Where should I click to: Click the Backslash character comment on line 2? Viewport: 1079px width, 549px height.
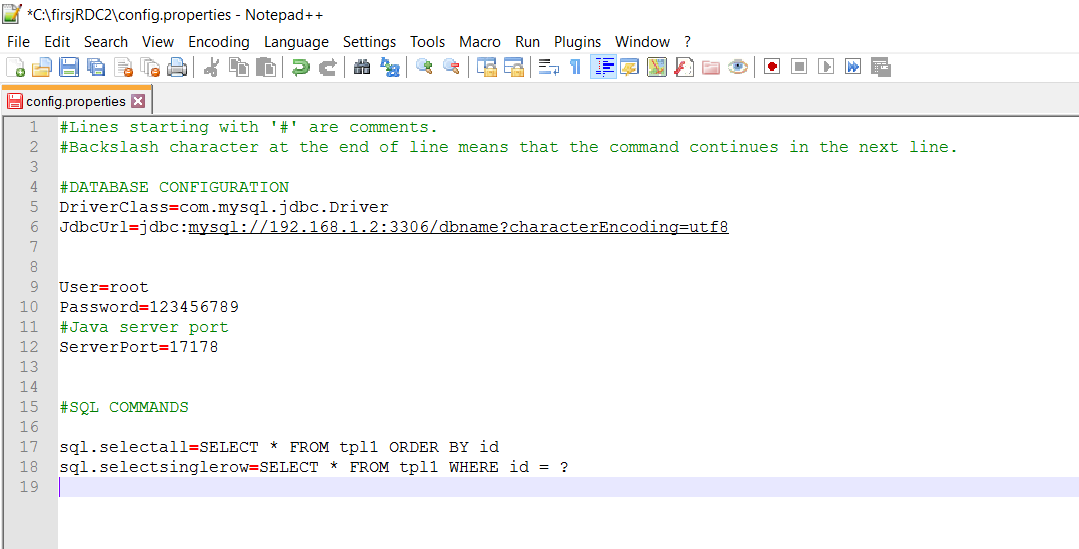(509, 147)
